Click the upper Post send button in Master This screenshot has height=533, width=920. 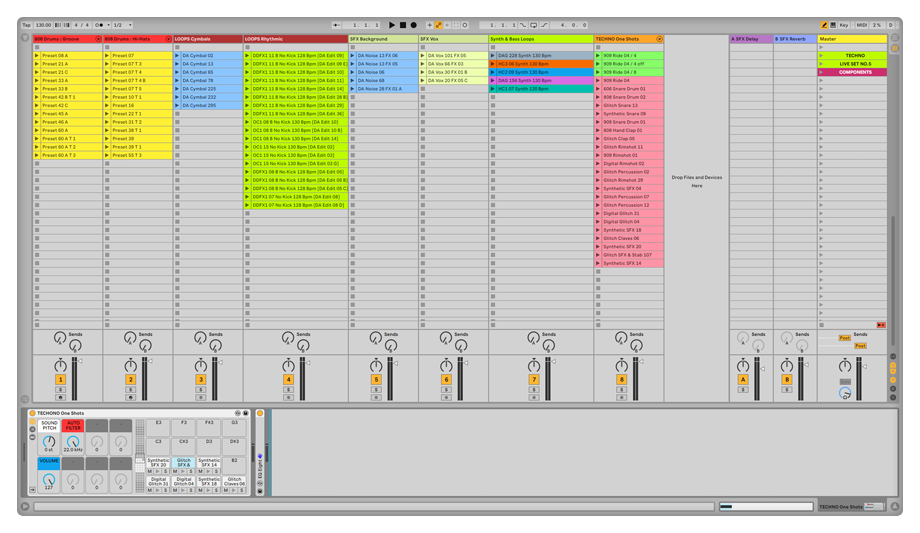click(x=844, y=338)
